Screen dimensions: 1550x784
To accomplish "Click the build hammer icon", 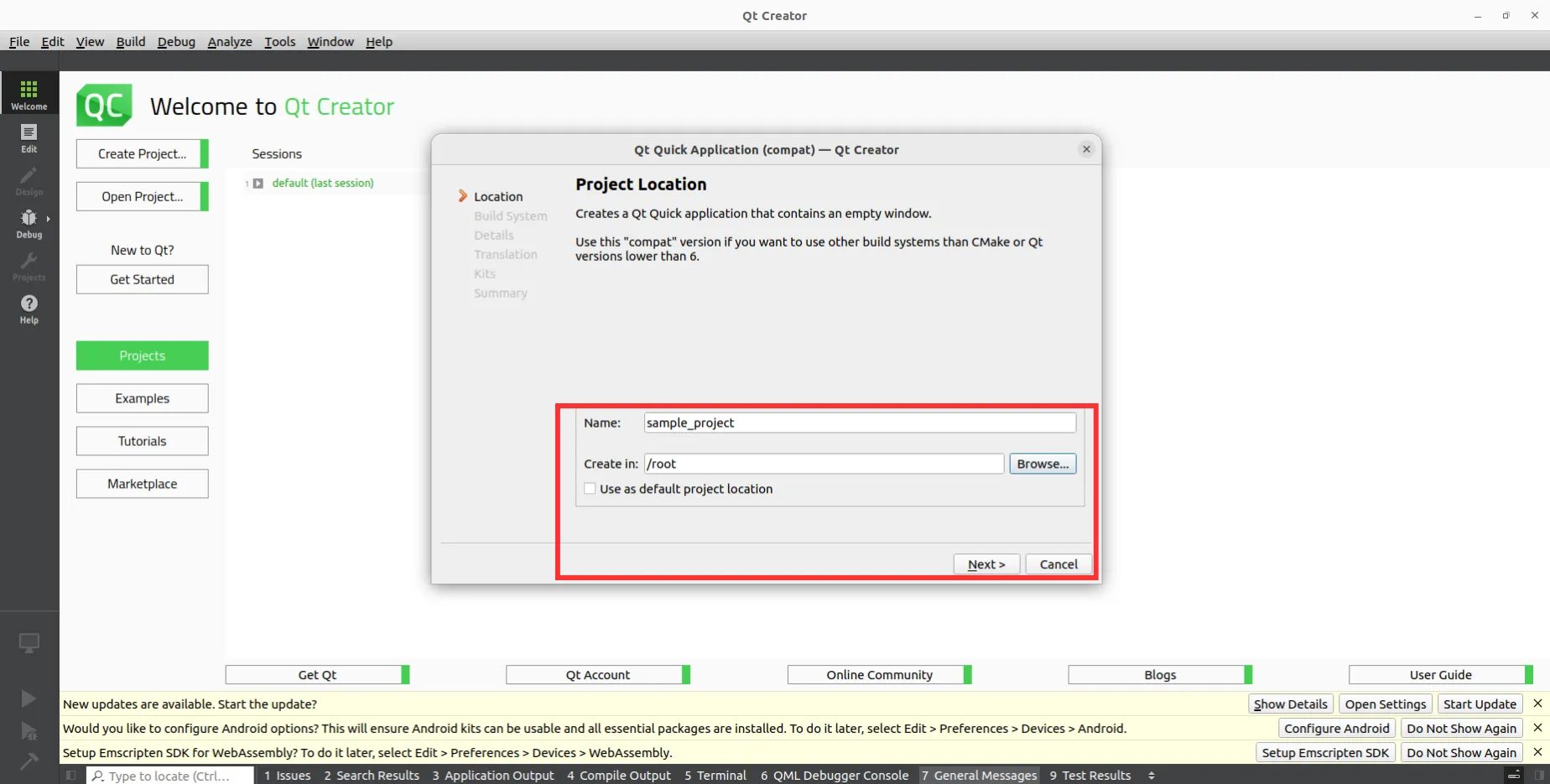I will coord(29,761).
